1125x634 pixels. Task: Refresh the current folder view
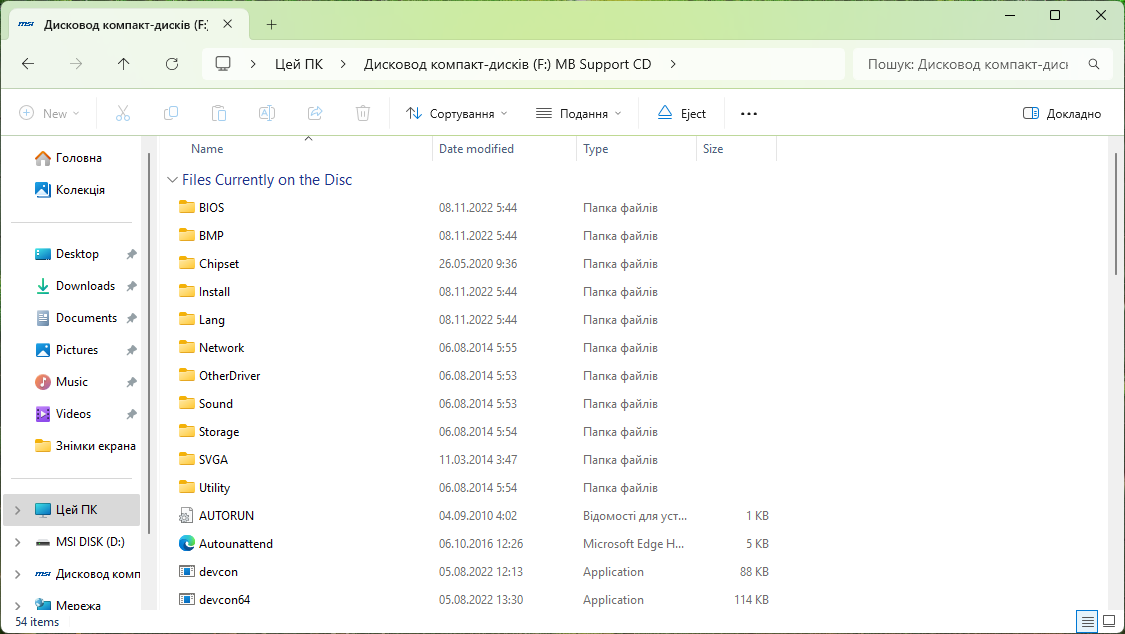[x=171, y=64]
